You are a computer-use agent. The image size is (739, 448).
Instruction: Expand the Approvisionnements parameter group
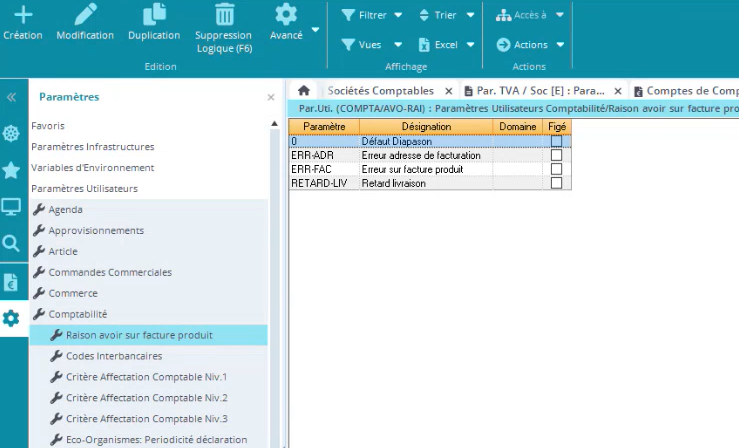pos(148,230)
